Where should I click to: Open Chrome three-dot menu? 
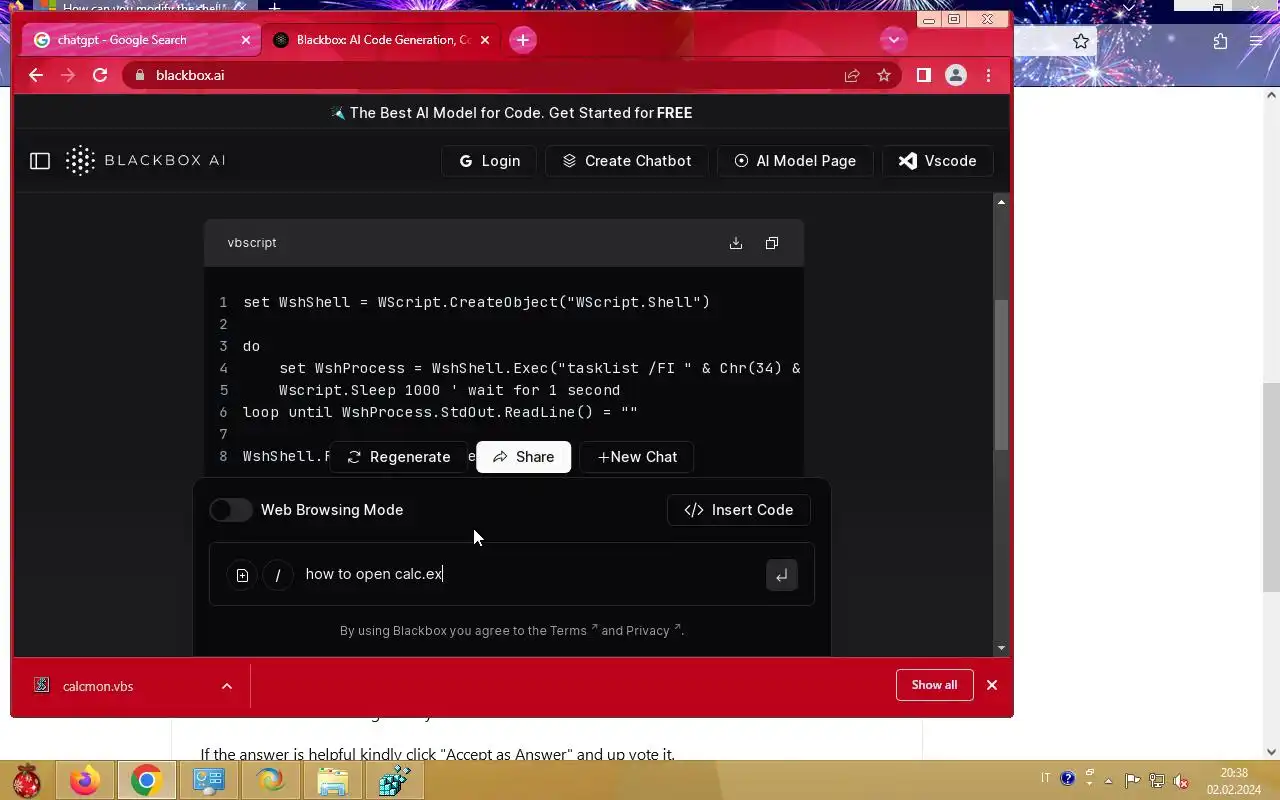pos(988,75)
